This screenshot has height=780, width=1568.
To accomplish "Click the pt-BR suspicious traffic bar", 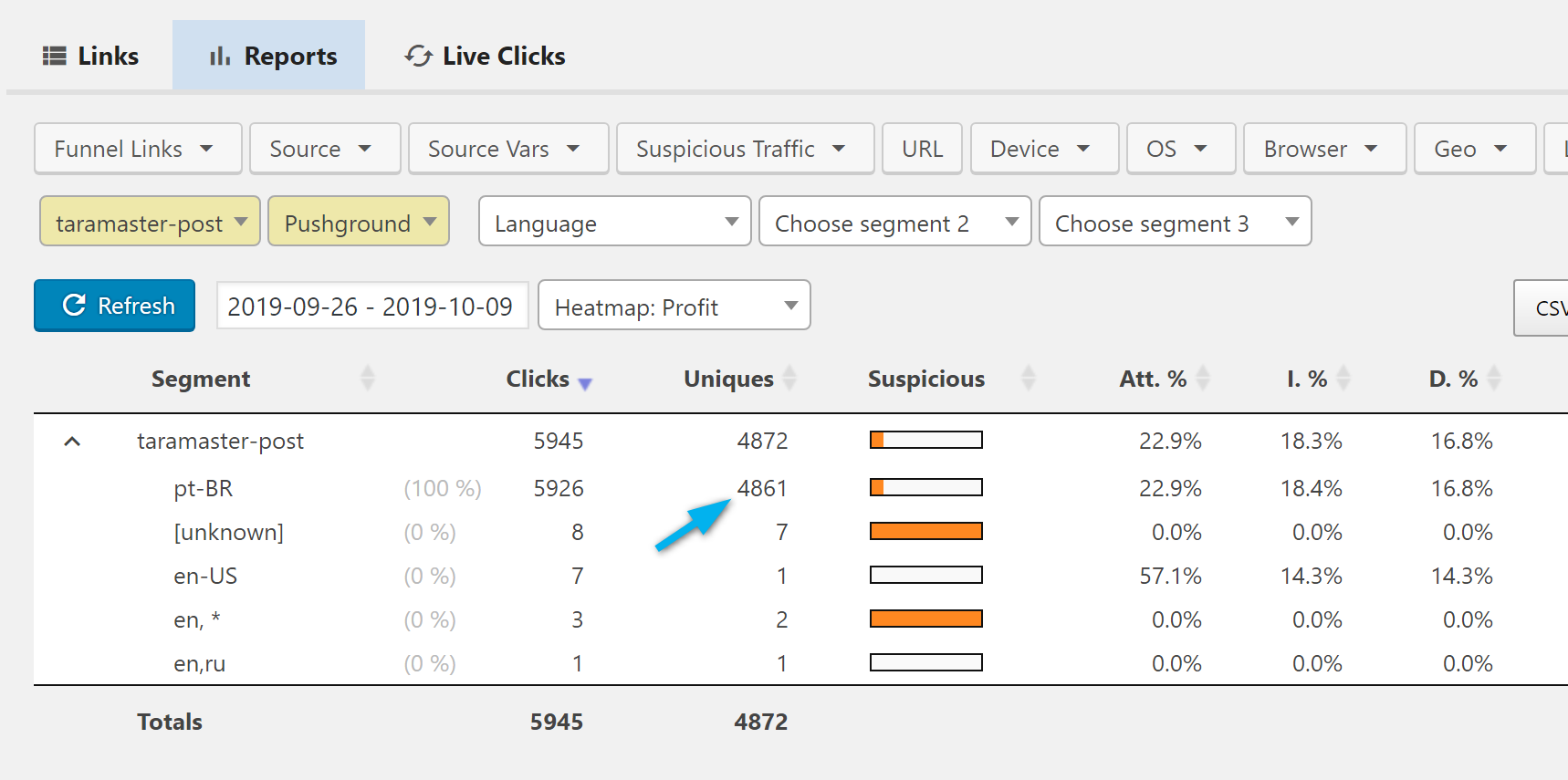I will pyautogui.click(x=926, y=487).
